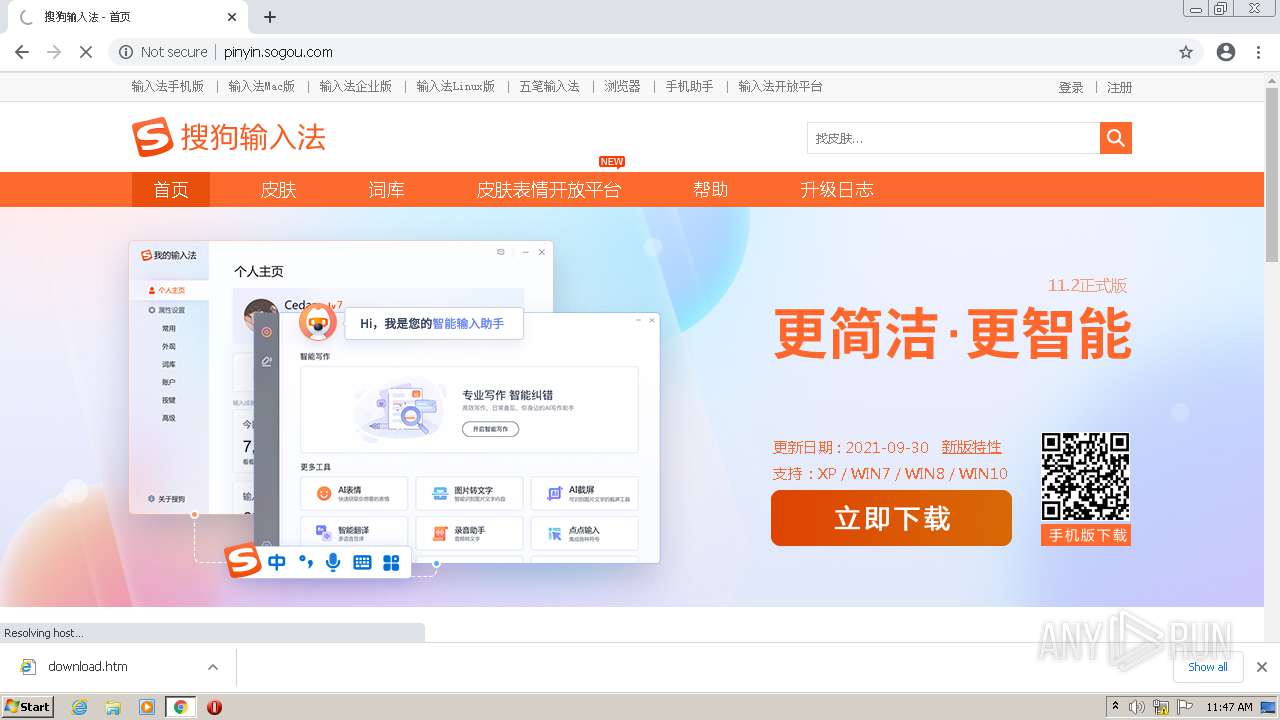Screen dimensions: 1280x720
Task: Open the Chrome profile avatar icon
Action: pyautogui.click(x=1226, y=52)
